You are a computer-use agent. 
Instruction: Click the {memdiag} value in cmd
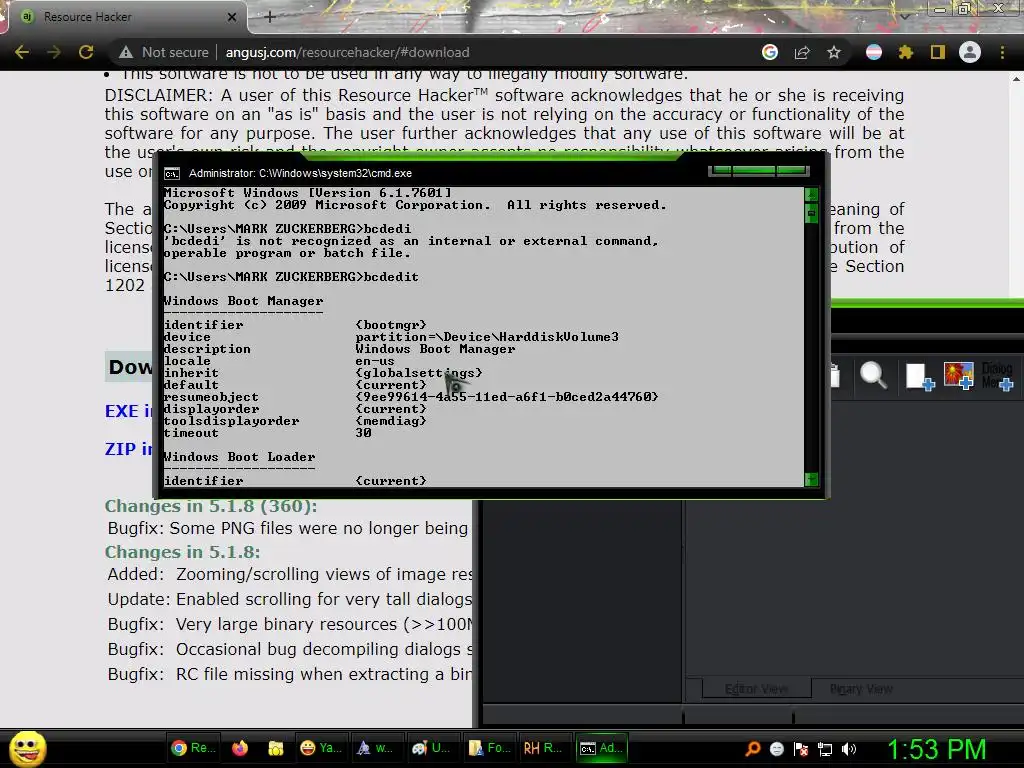[391, 421]
